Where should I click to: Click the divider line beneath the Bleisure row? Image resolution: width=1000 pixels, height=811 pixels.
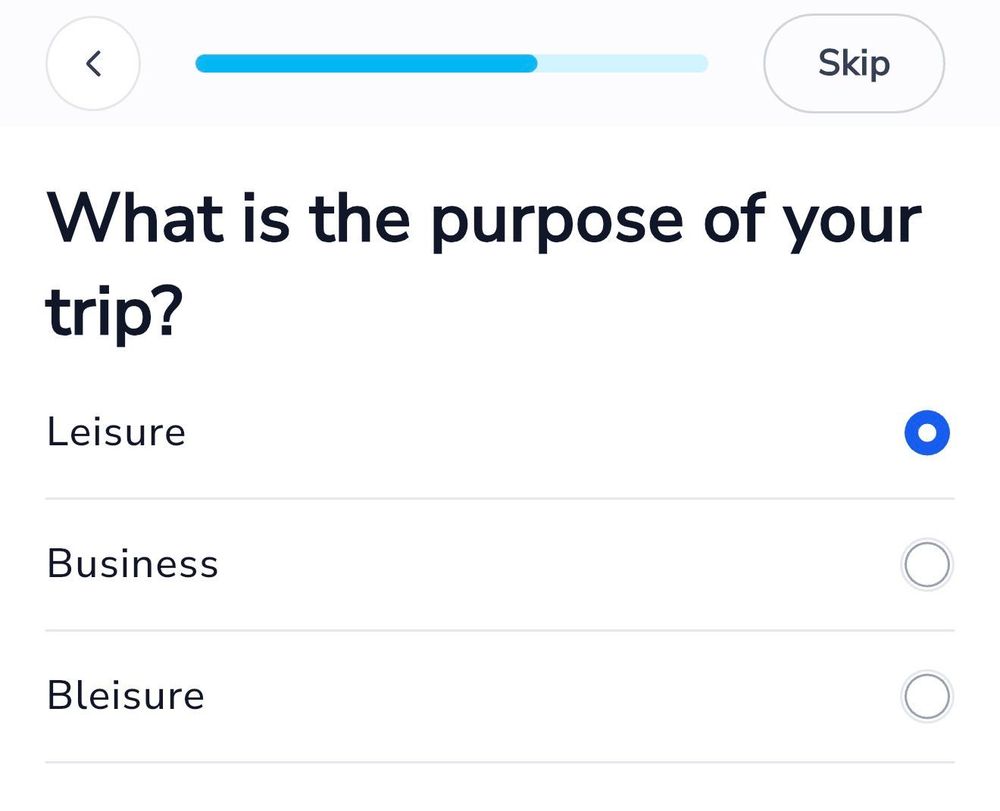pos(500,762)
